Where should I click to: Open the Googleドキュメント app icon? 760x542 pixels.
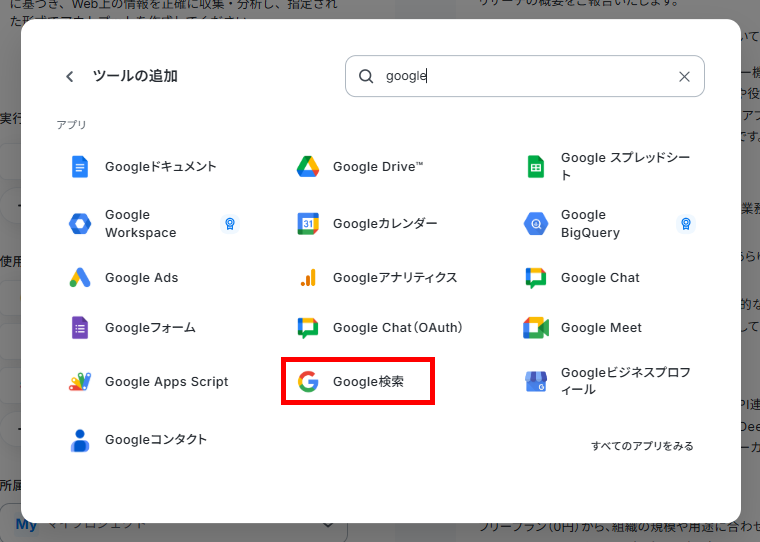(80, 167)
